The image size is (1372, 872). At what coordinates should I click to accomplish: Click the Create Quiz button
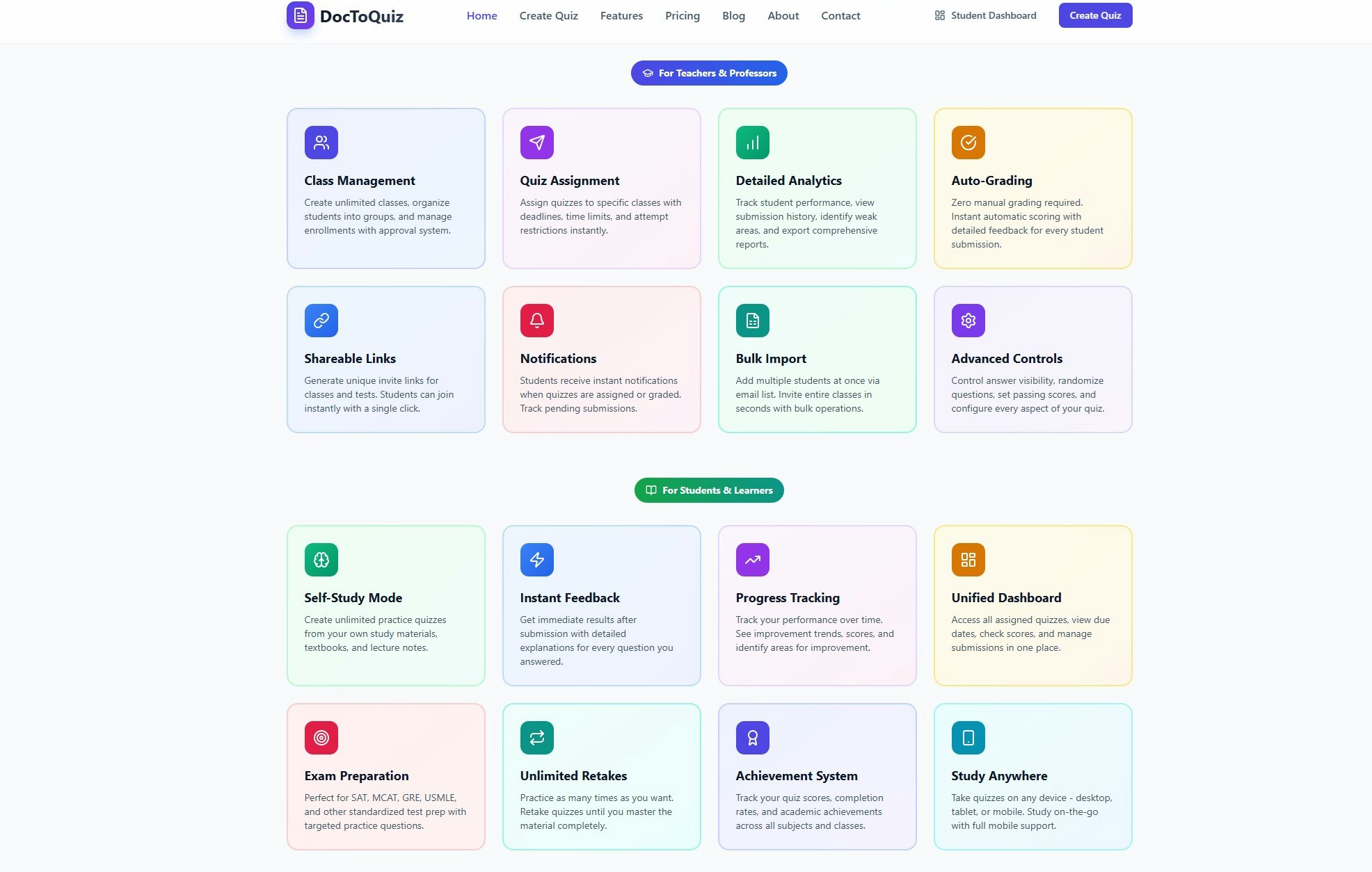[x=1095, y=15]
